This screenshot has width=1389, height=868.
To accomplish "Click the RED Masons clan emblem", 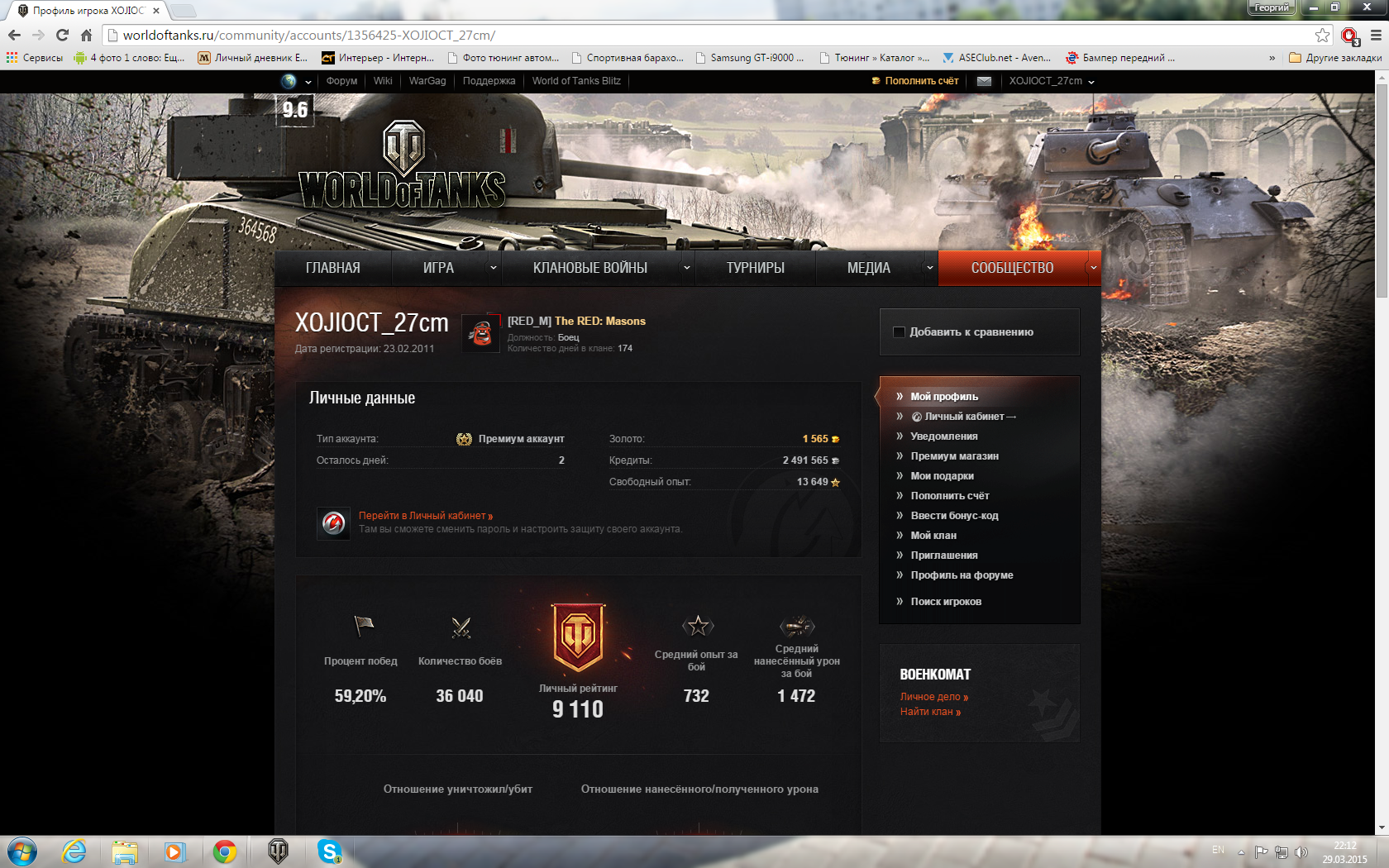I will [480, 333].
